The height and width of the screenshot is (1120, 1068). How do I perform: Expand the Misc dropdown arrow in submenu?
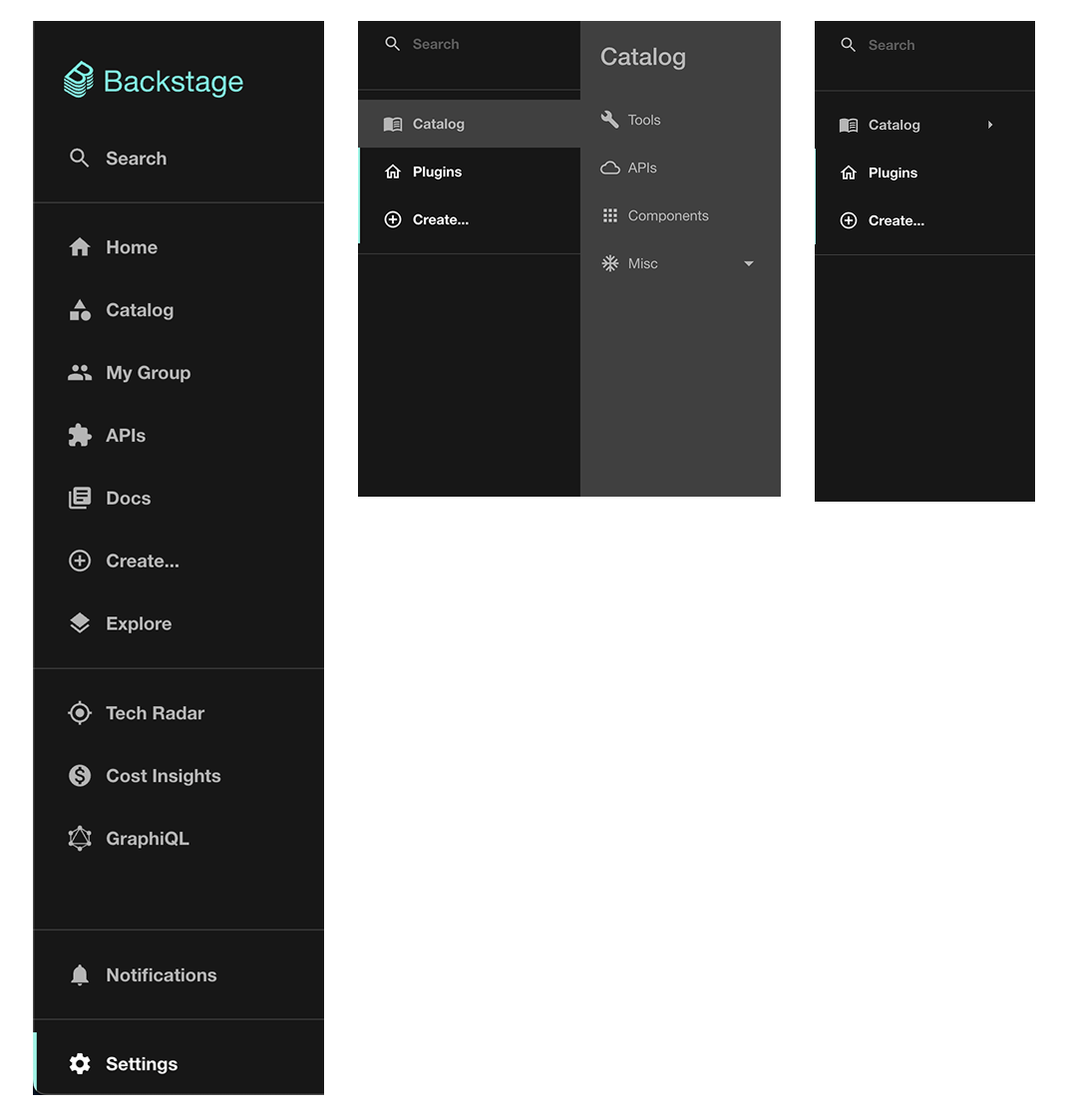tap(748, 263)
